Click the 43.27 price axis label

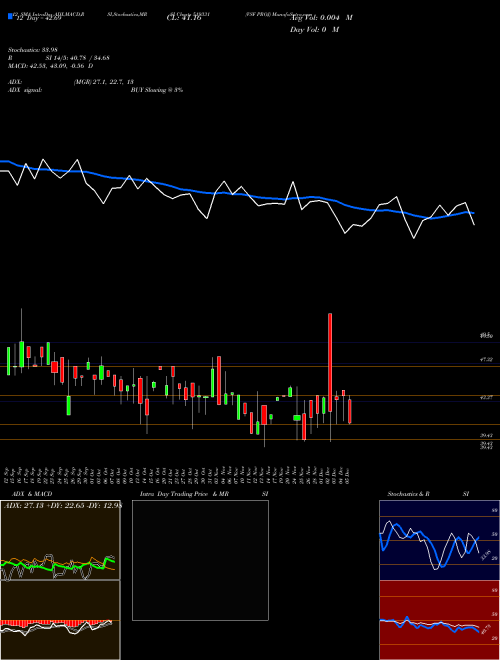click(486, 397)
